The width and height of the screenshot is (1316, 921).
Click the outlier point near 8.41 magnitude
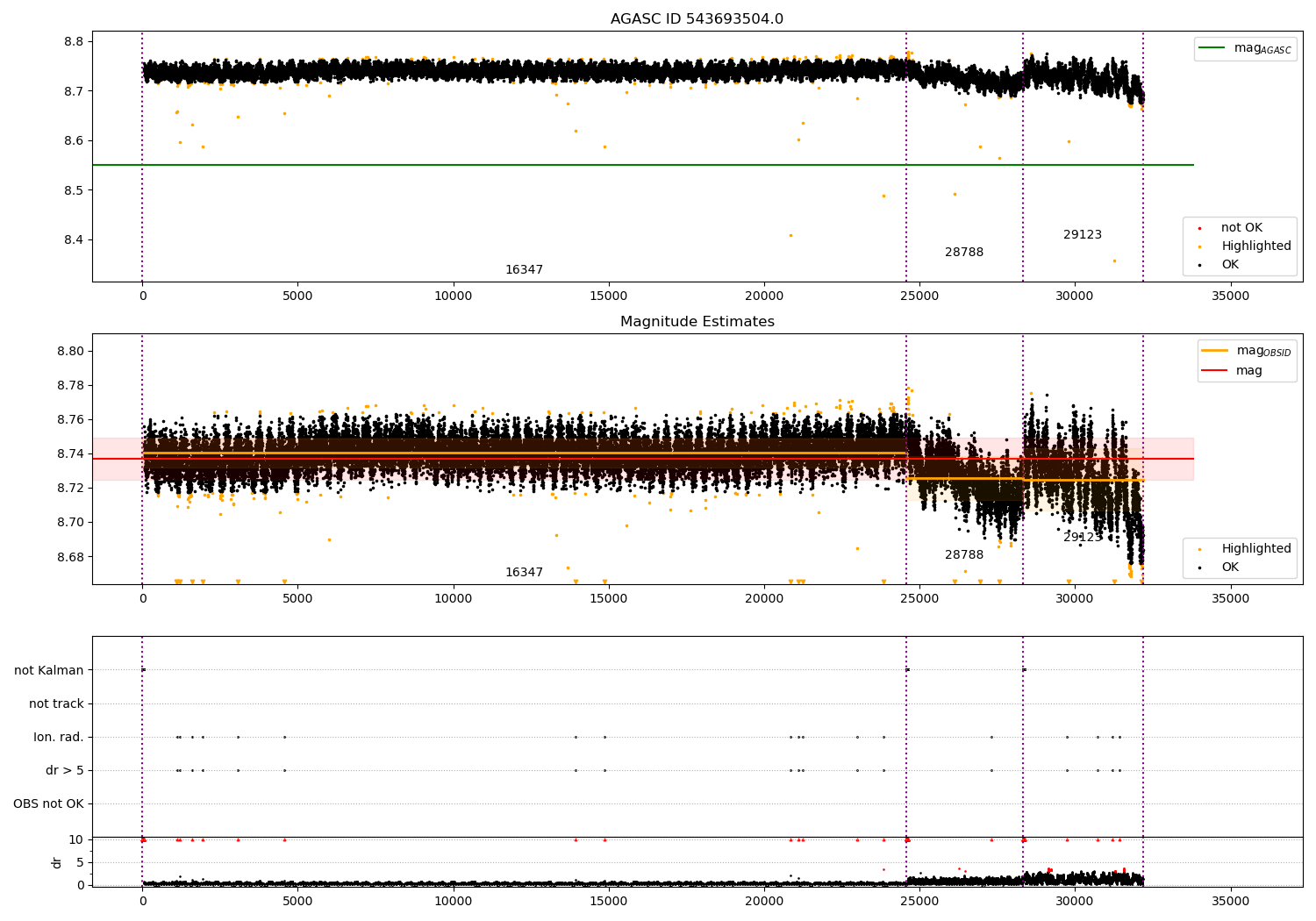(790, 235)
